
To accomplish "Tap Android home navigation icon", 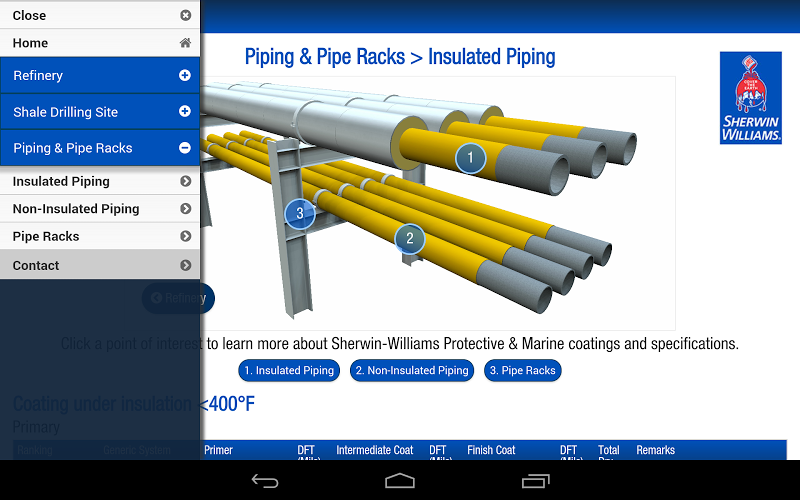I will 399,481.
